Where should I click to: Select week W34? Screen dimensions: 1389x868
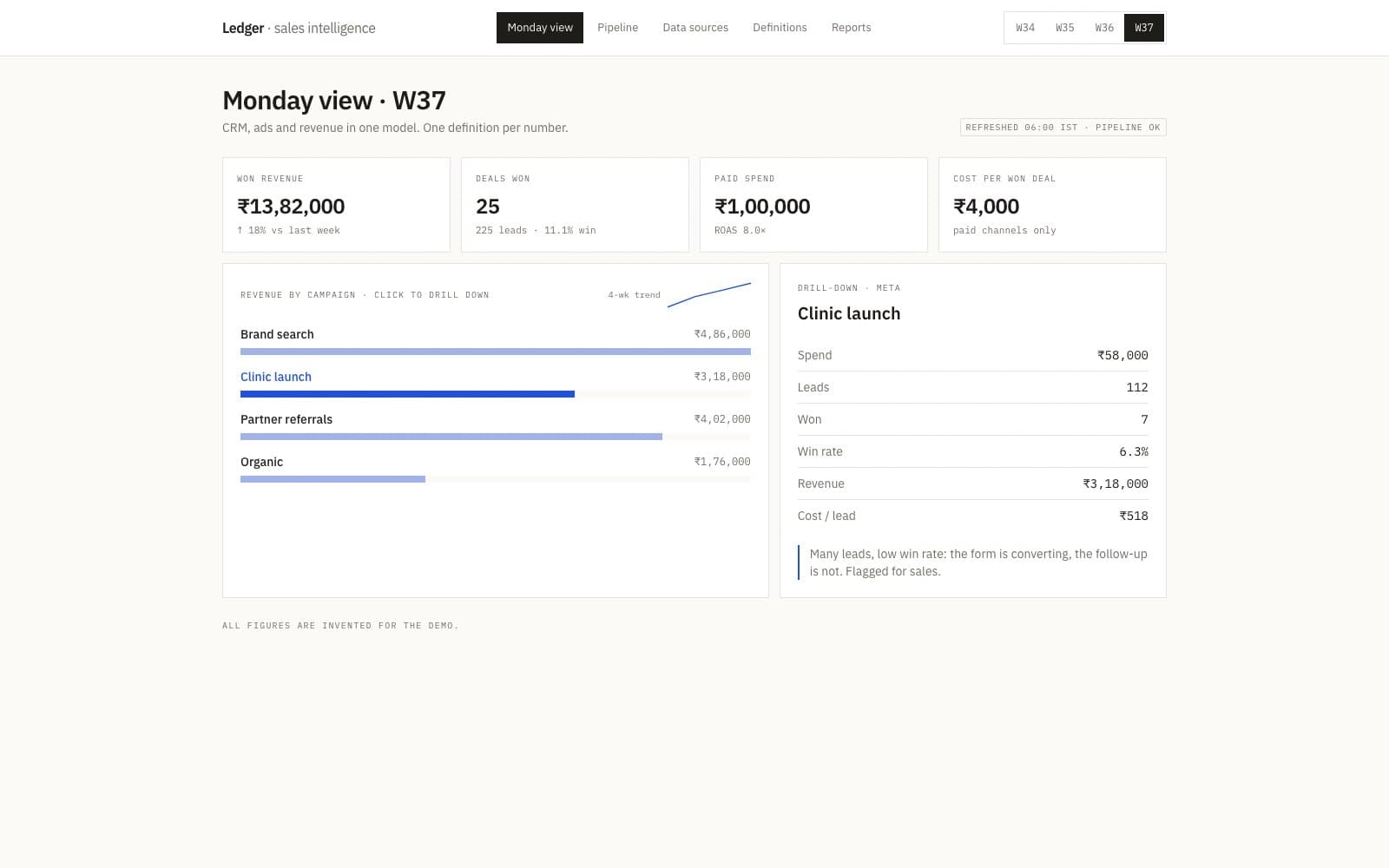point(1025,28)
